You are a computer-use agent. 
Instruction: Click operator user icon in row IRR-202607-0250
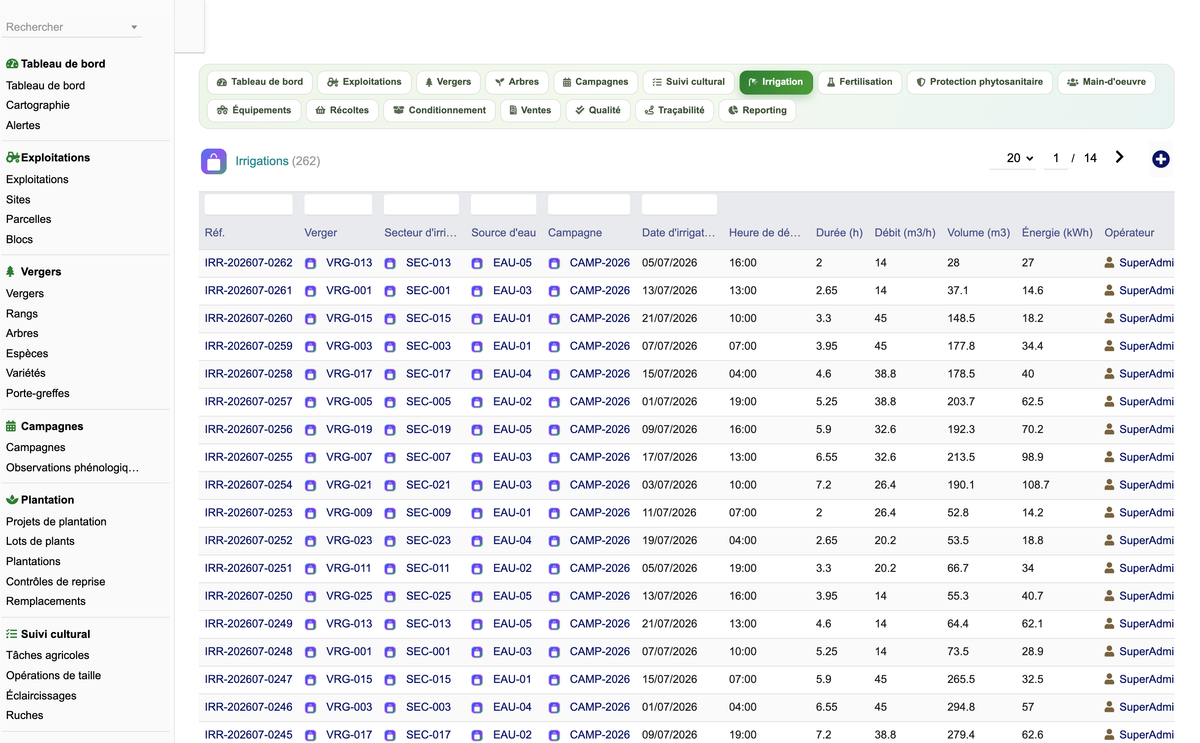1110,595
